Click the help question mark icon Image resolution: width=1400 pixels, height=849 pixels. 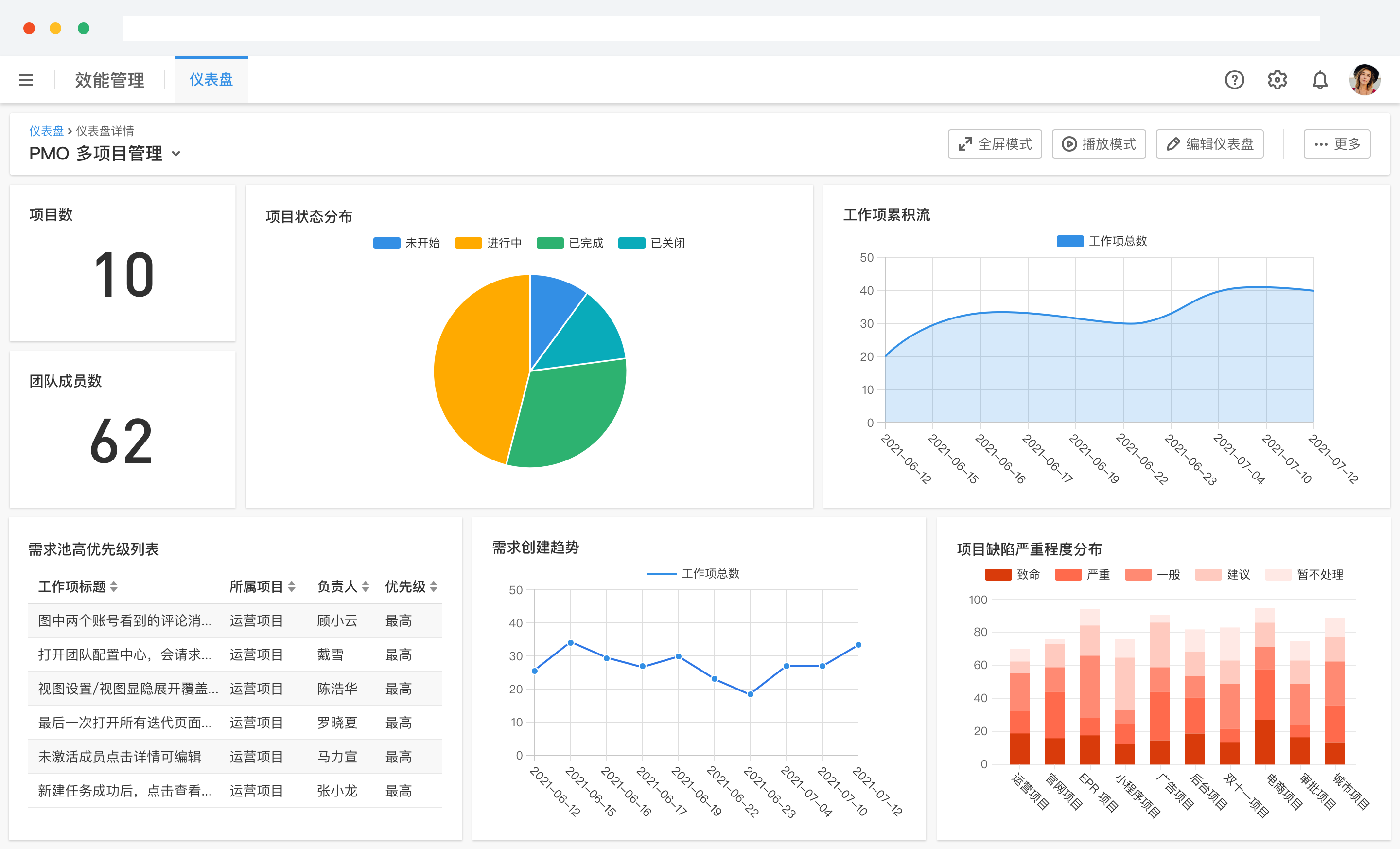[x=1234, y=80]
